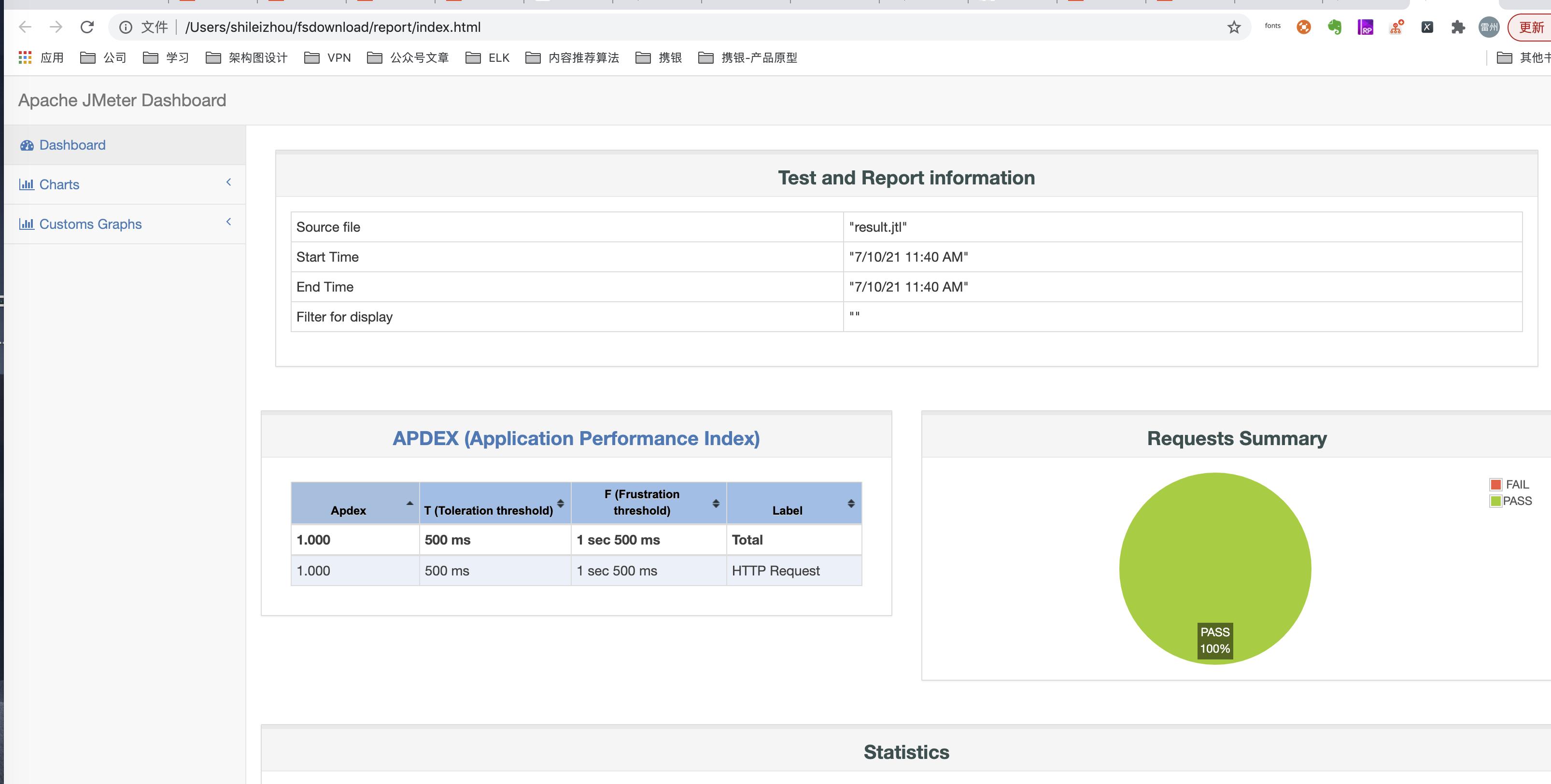Open the fonts extension

coord(1272,26)
